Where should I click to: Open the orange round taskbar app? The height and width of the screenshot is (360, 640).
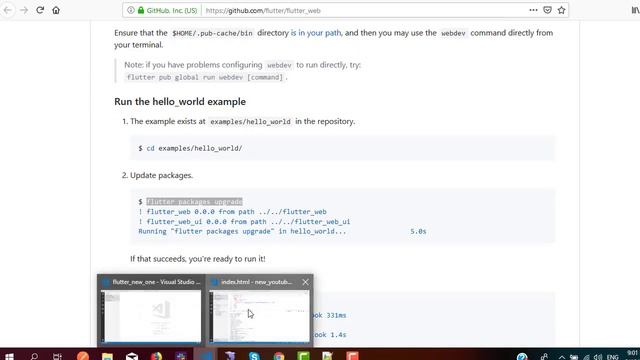[83, 356]
